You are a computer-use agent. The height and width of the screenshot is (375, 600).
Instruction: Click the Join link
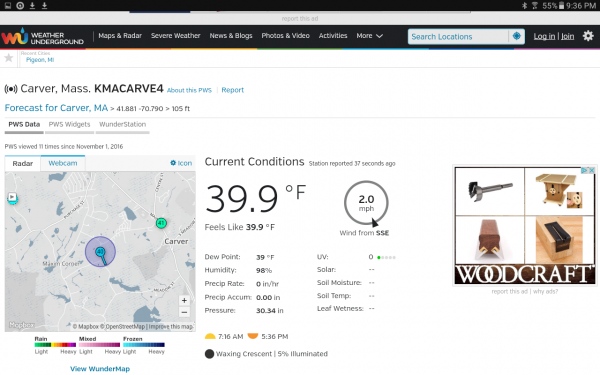(567, 36)
